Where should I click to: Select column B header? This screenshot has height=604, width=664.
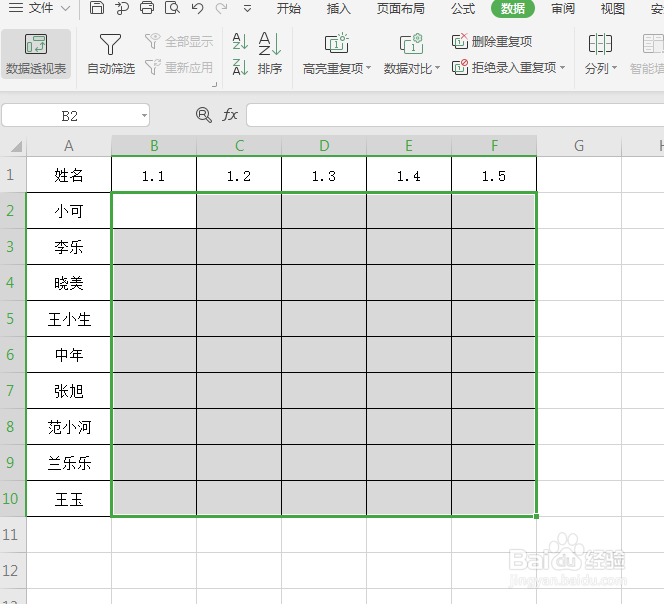(x=154, y=146)
